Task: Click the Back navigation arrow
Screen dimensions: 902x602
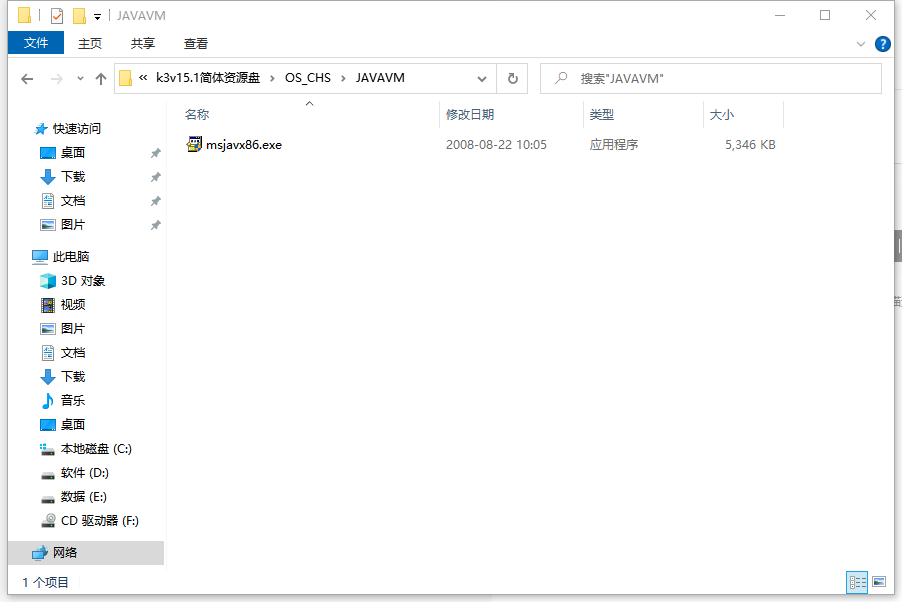Action: coord(27,77)
